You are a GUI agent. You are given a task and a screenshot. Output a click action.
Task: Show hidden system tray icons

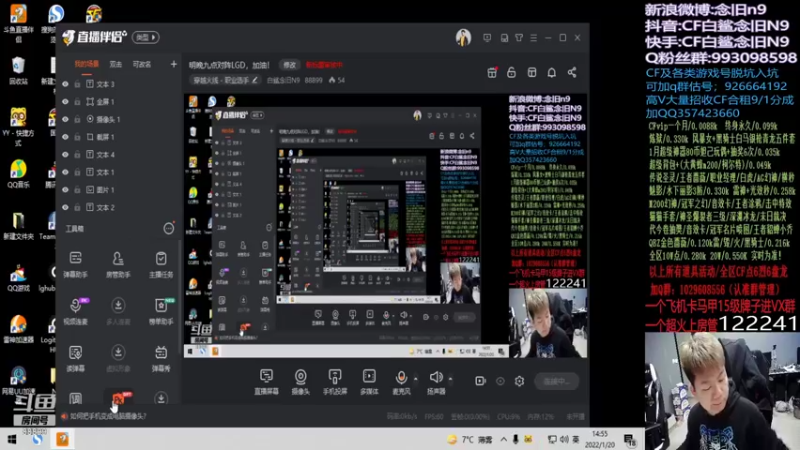tap(503, 439)
